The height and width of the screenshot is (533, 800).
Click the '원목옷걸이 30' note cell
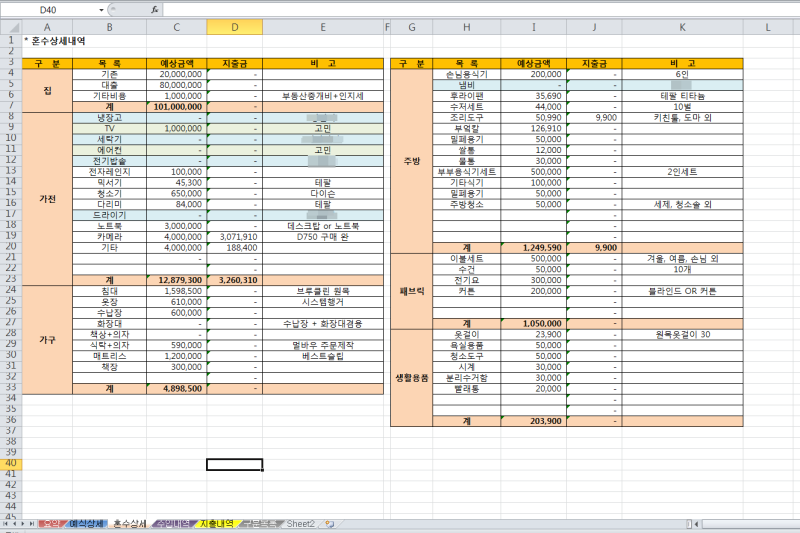coord(682,335)
